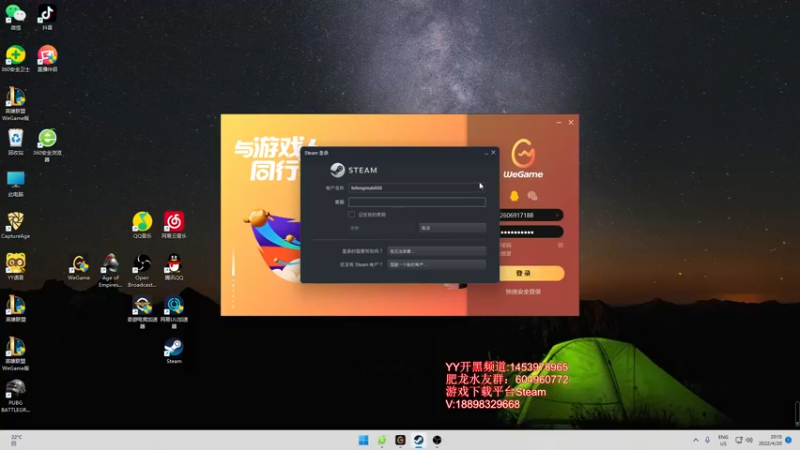
Task: Open the 360安全浏览器 desktop shortcut
Action: point(47,145)
